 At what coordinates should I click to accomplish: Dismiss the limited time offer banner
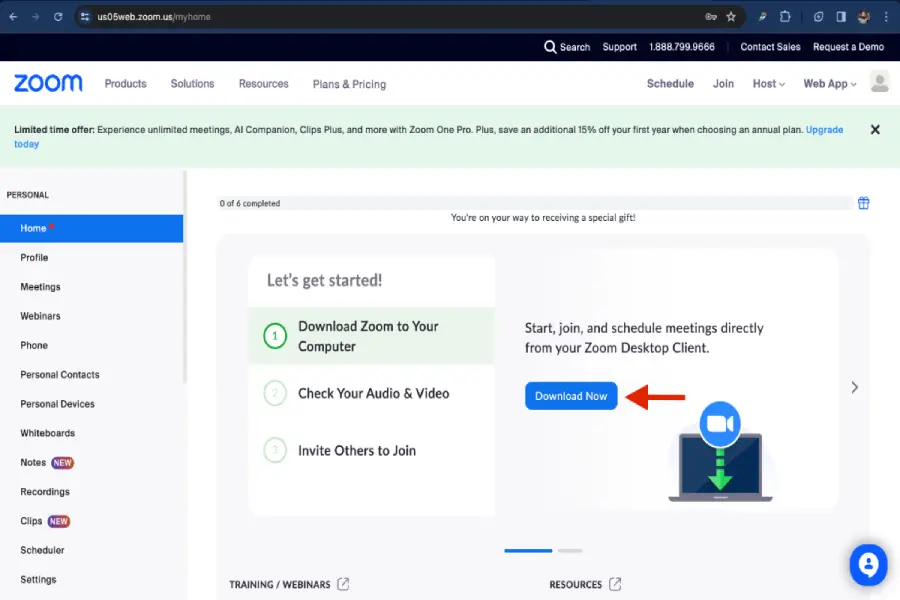(875, 130)
